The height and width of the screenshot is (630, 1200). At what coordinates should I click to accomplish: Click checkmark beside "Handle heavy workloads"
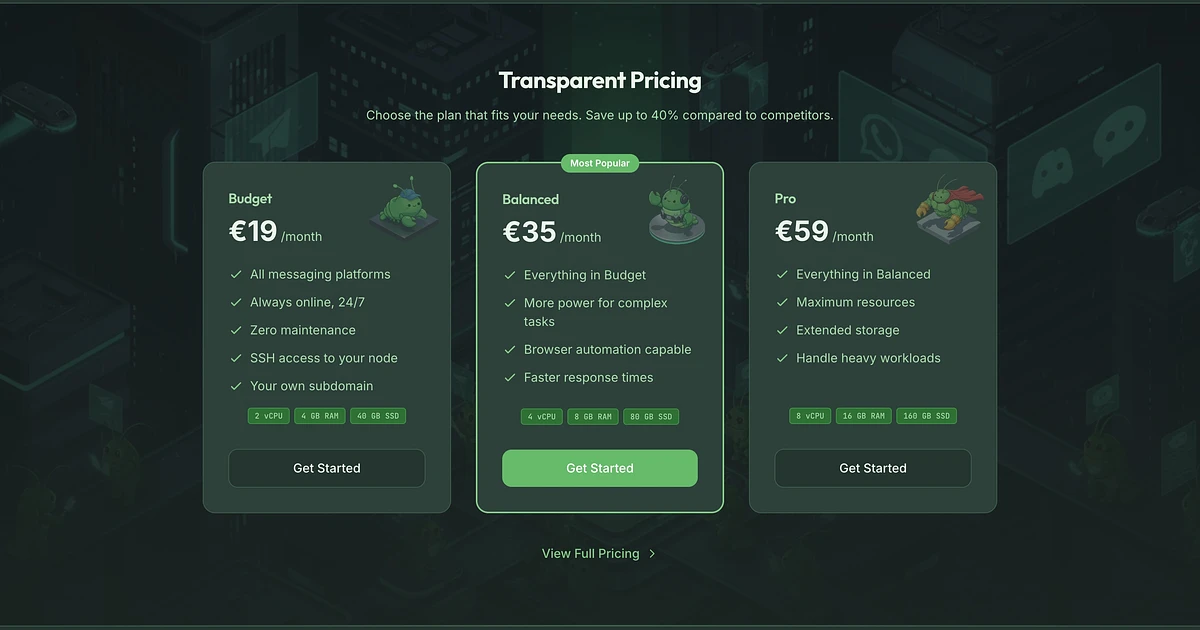coord(782,357)
